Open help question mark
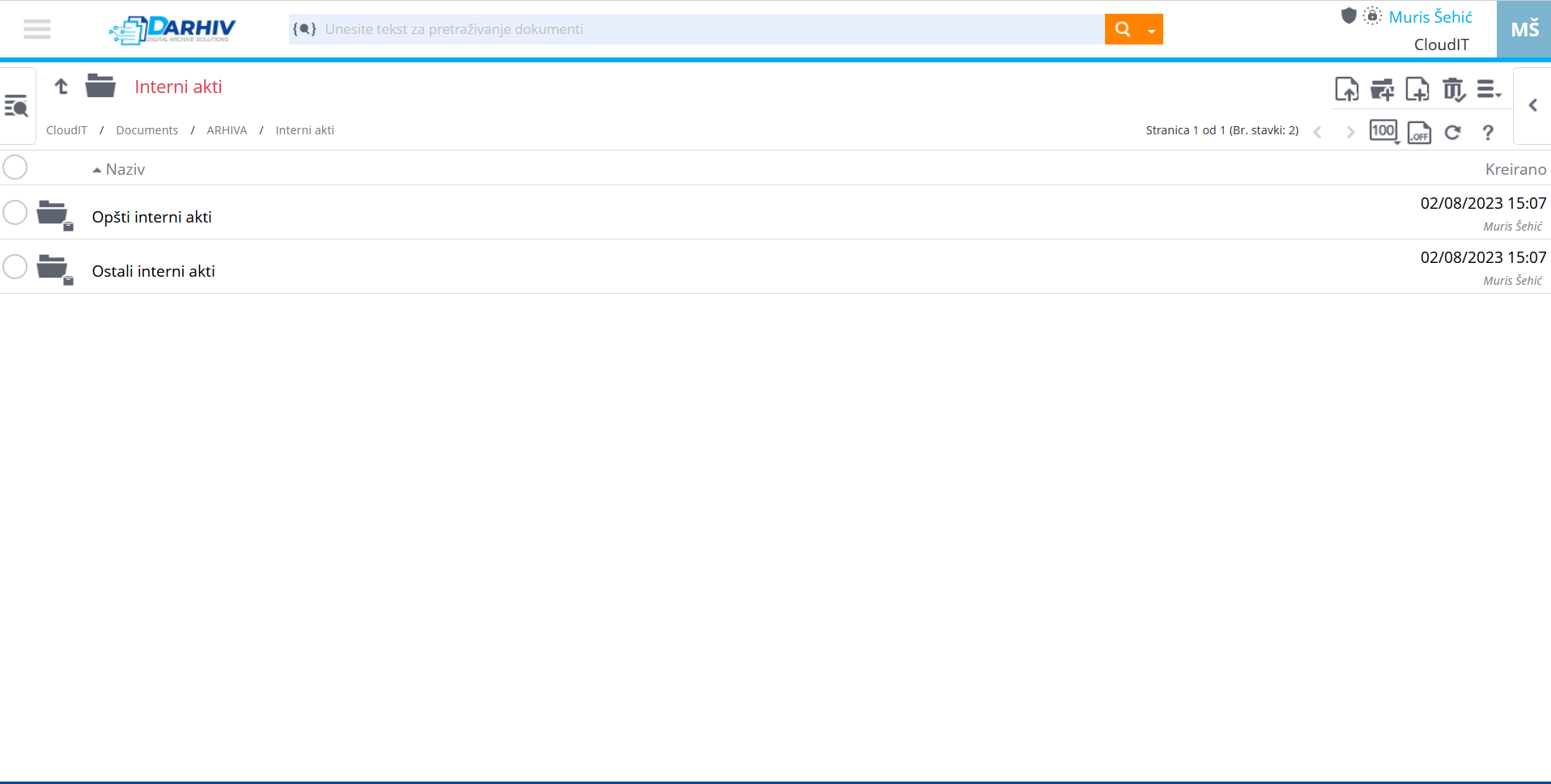1551x784 pixels. click(x=1488, y=133)
